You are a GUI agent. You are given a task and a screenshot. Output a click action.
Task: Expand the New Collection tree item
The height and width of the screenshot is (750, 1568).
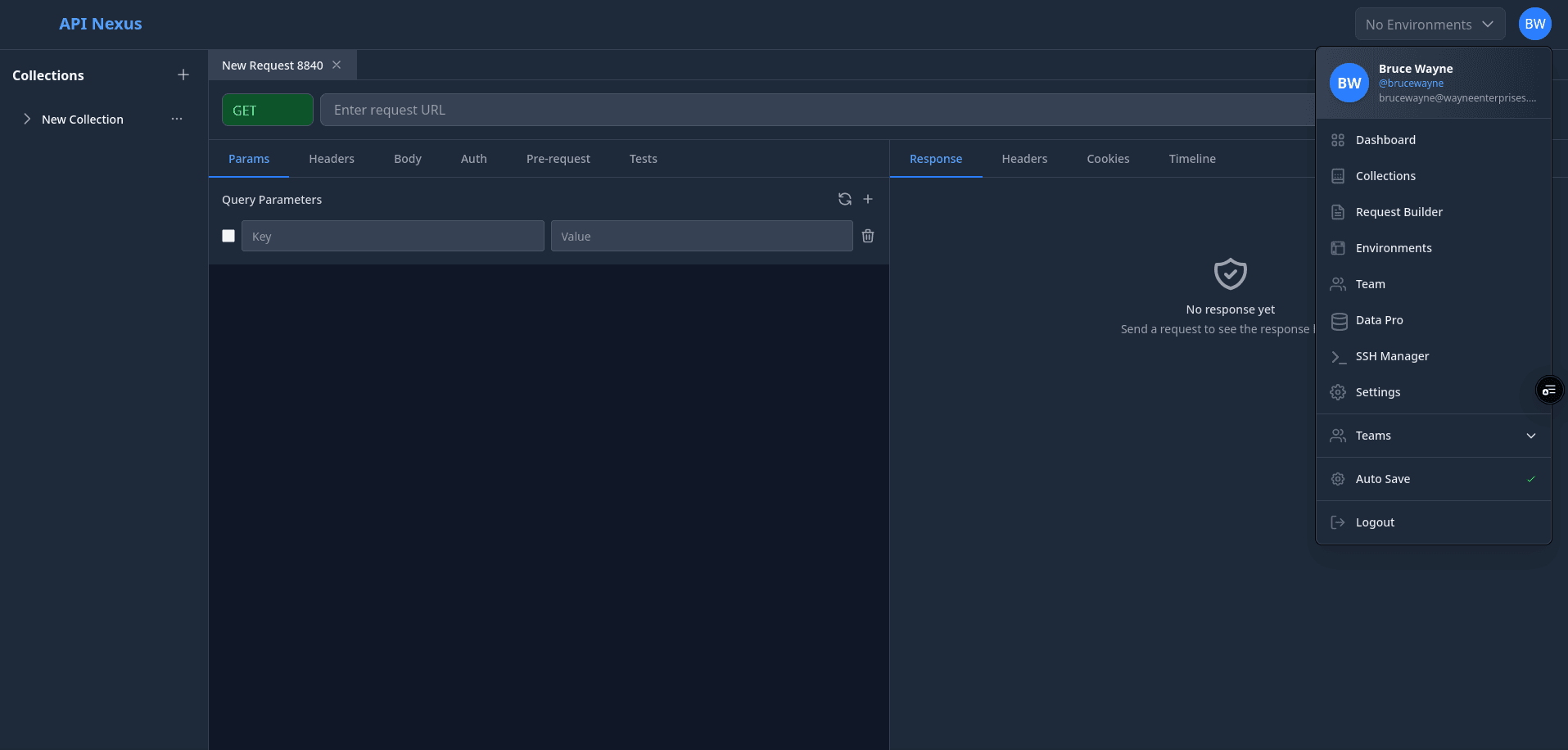coord(27,119)
